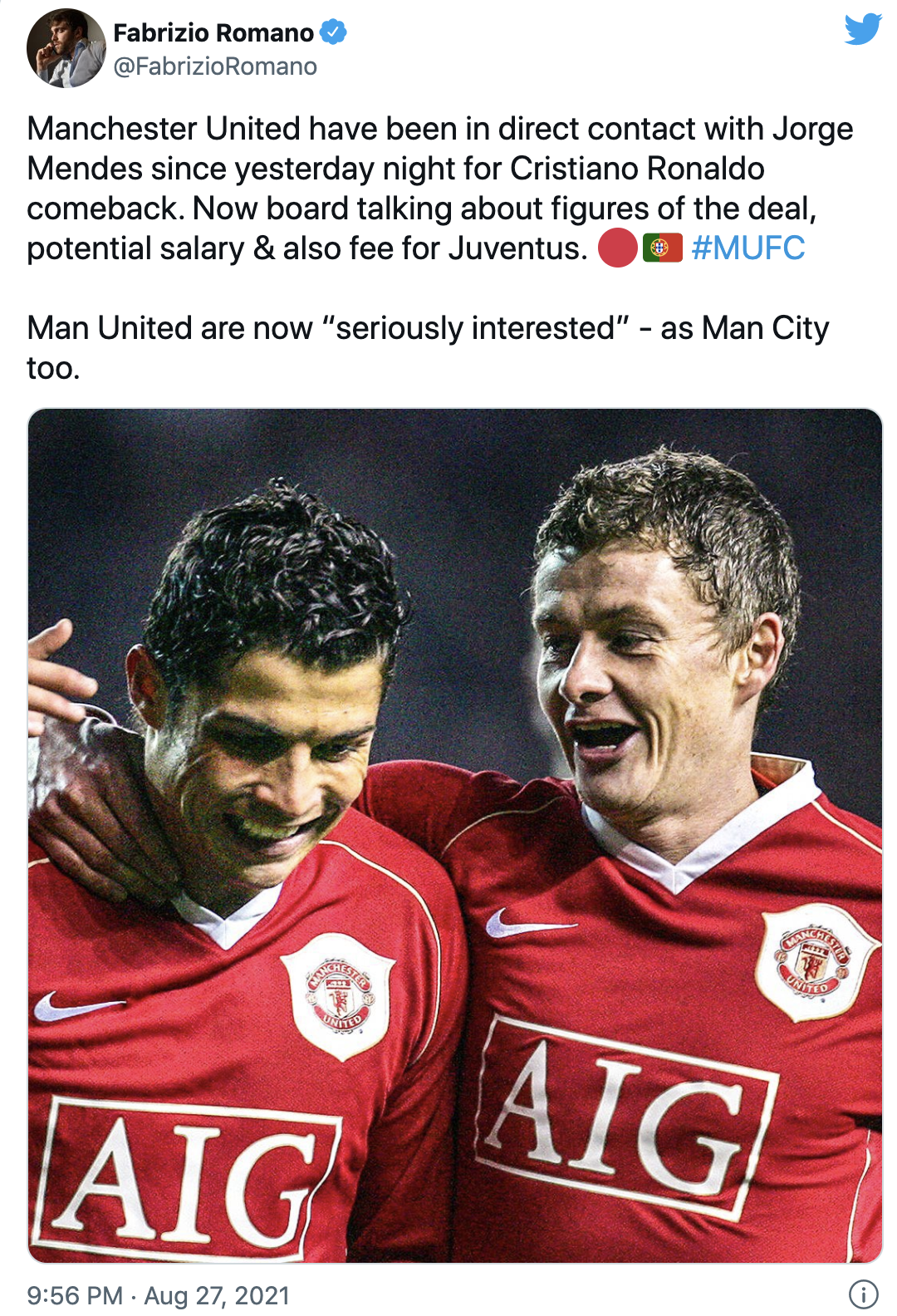Click the red circle emoji

point(617,248)
